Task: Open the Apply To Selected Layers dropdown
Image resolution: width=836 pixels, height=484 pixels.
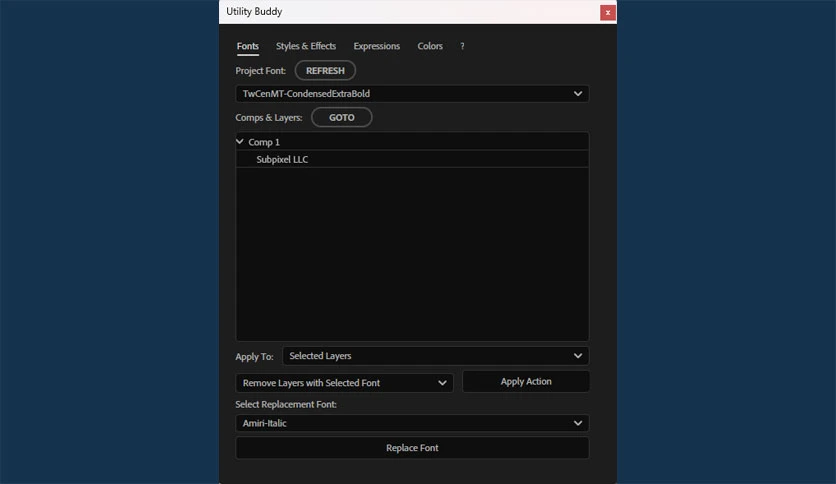Action: 436,356
